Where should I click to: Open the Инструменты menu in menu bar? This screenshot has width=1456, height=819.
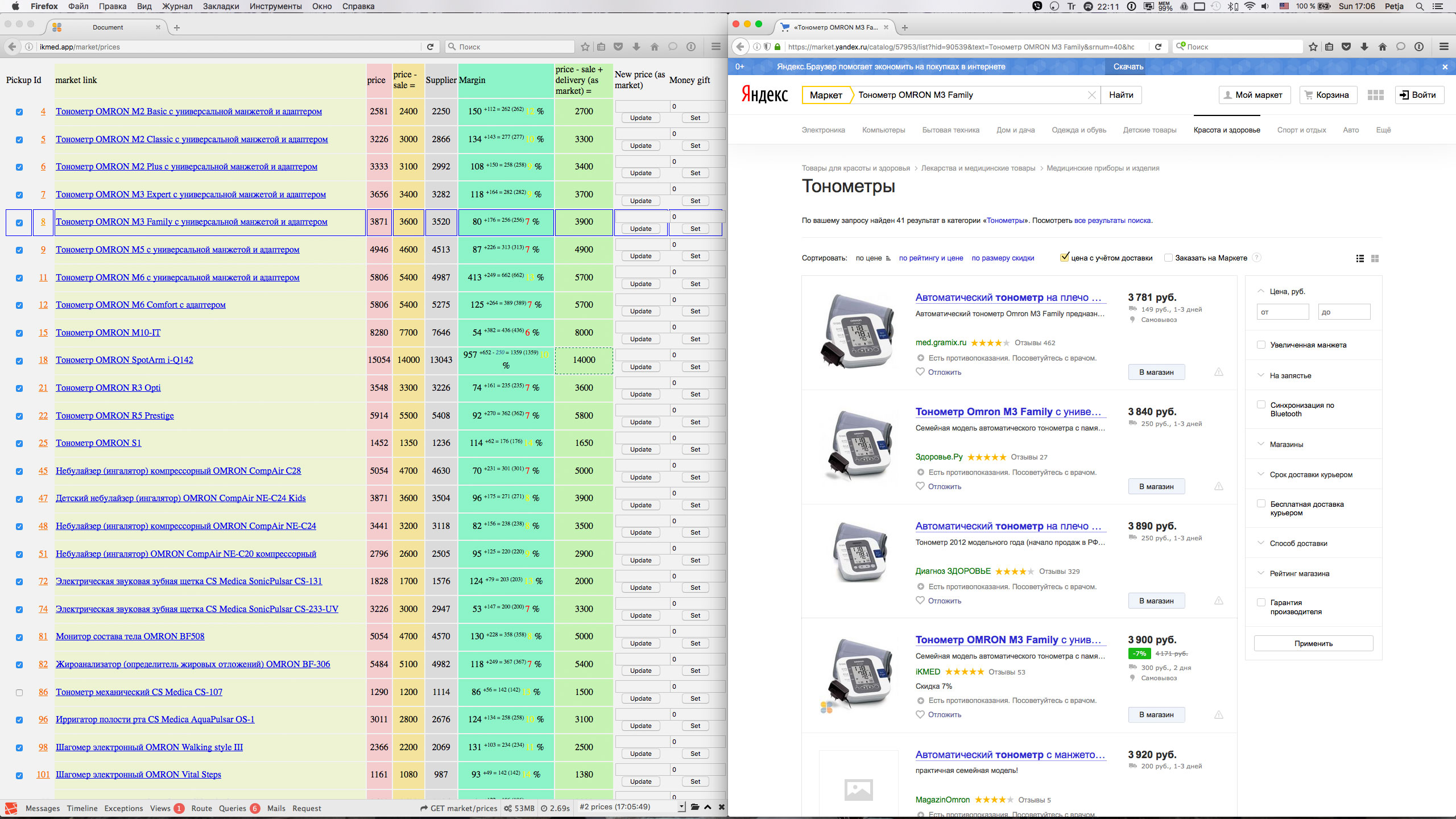click(276, 6)
